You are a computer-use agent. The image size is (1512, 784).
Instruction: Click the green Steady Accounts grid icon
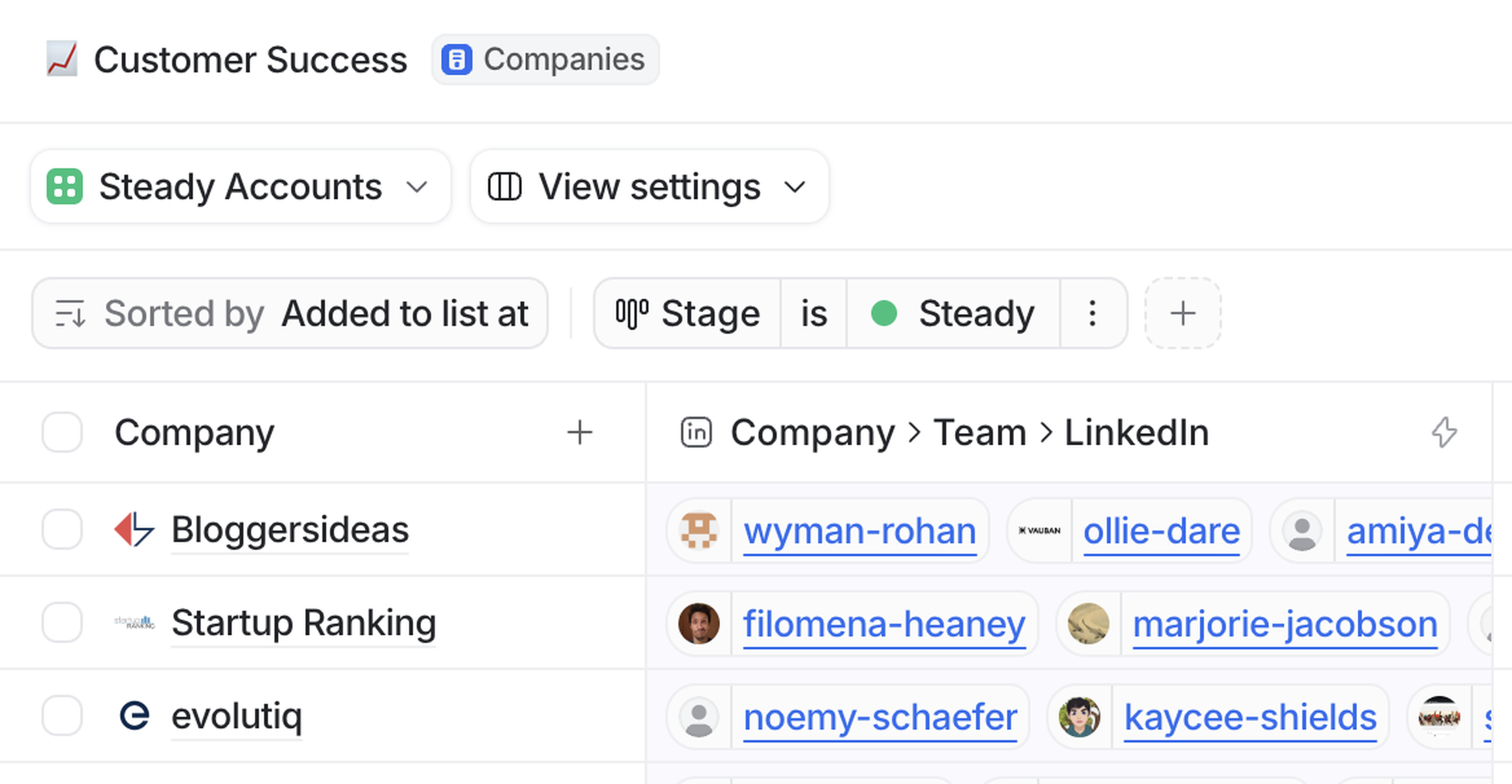[65, 187]
